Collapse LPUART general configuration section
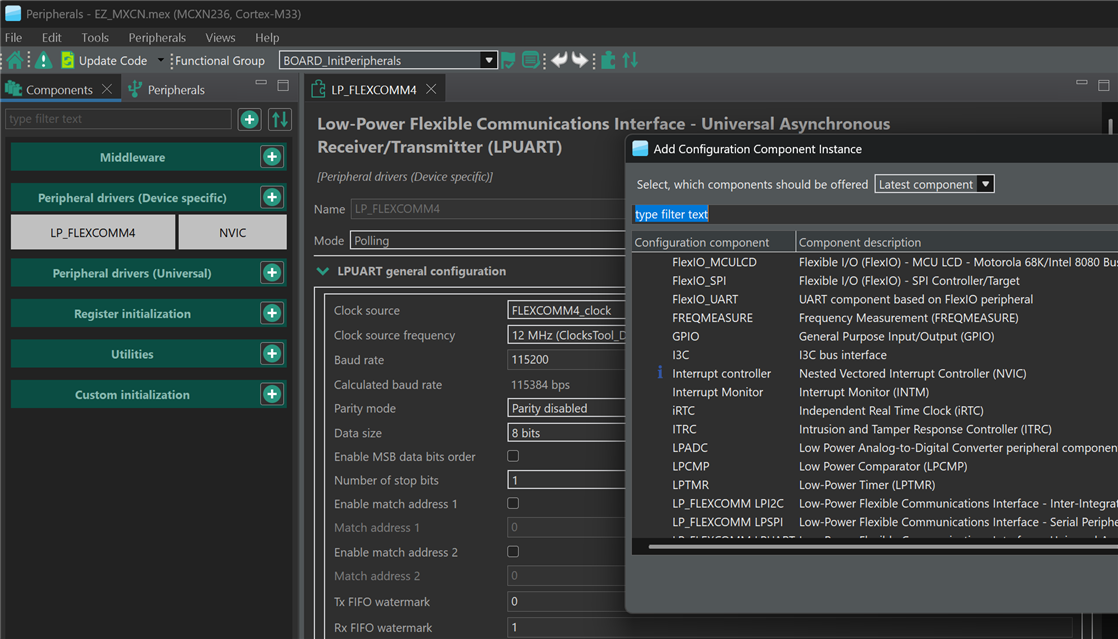 pyautogui.click(x=323, y=271)
